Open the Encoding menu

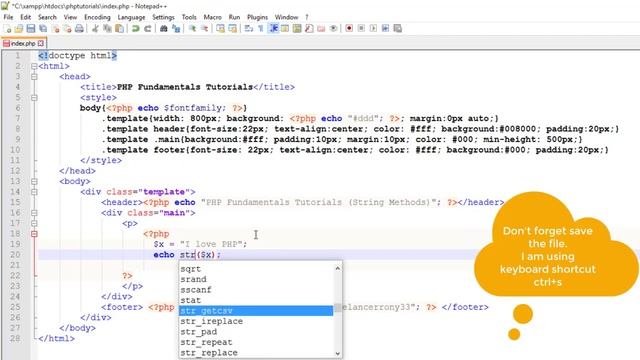point(97,17)
